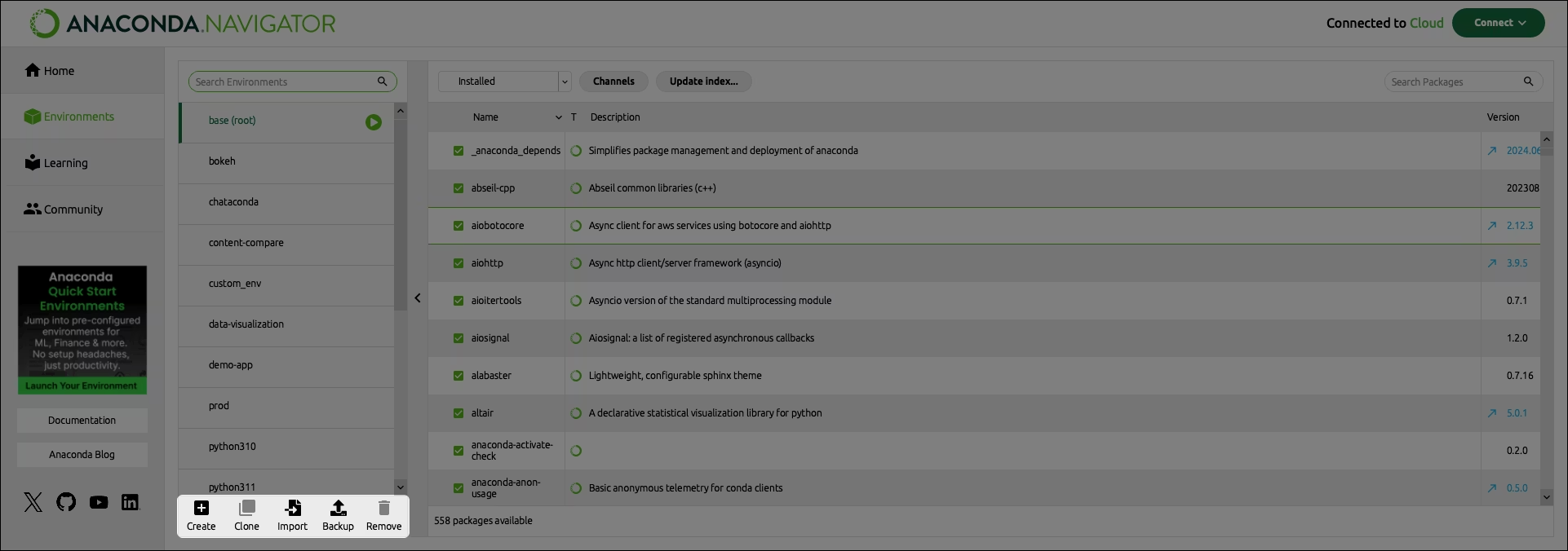Click the Import environment icon
Screen dimensions: 1568x551
click(292, 509)
